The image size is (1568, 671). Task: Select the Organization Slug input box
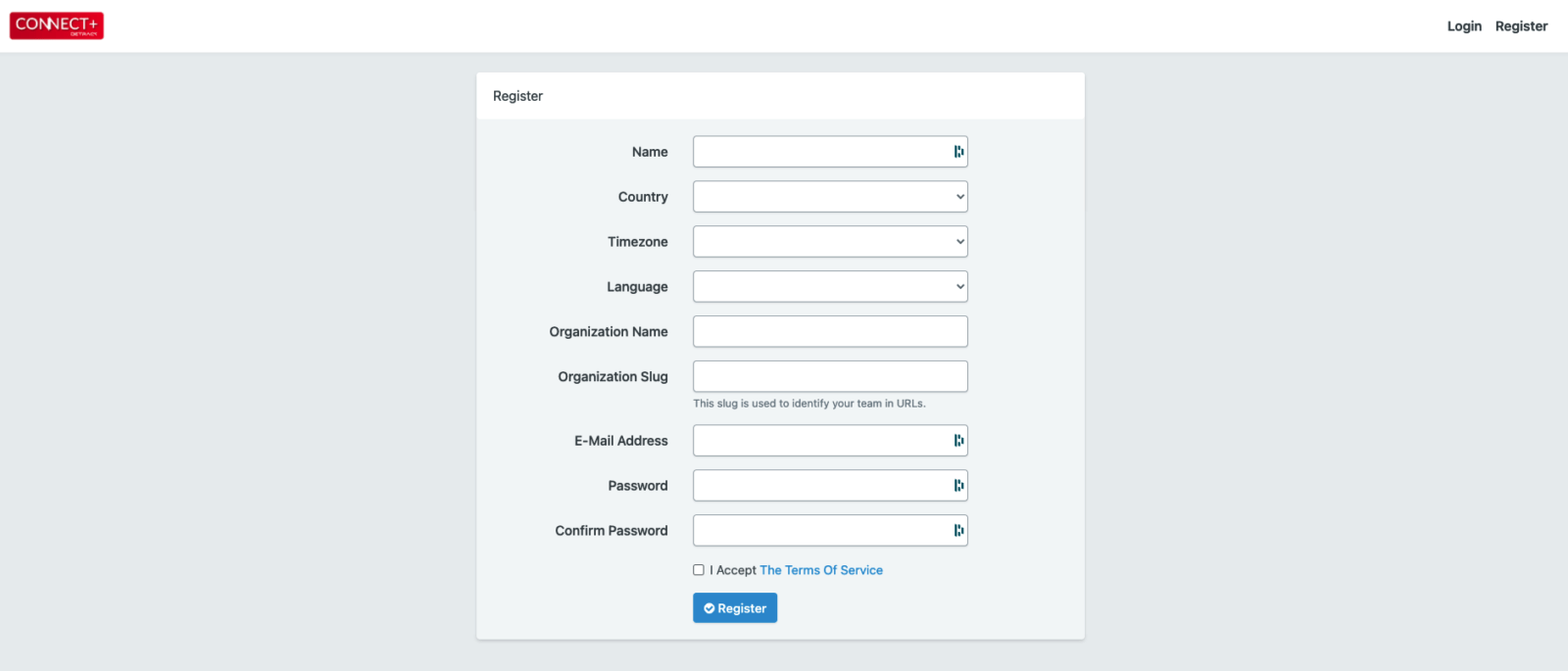(x=830, y=377)
